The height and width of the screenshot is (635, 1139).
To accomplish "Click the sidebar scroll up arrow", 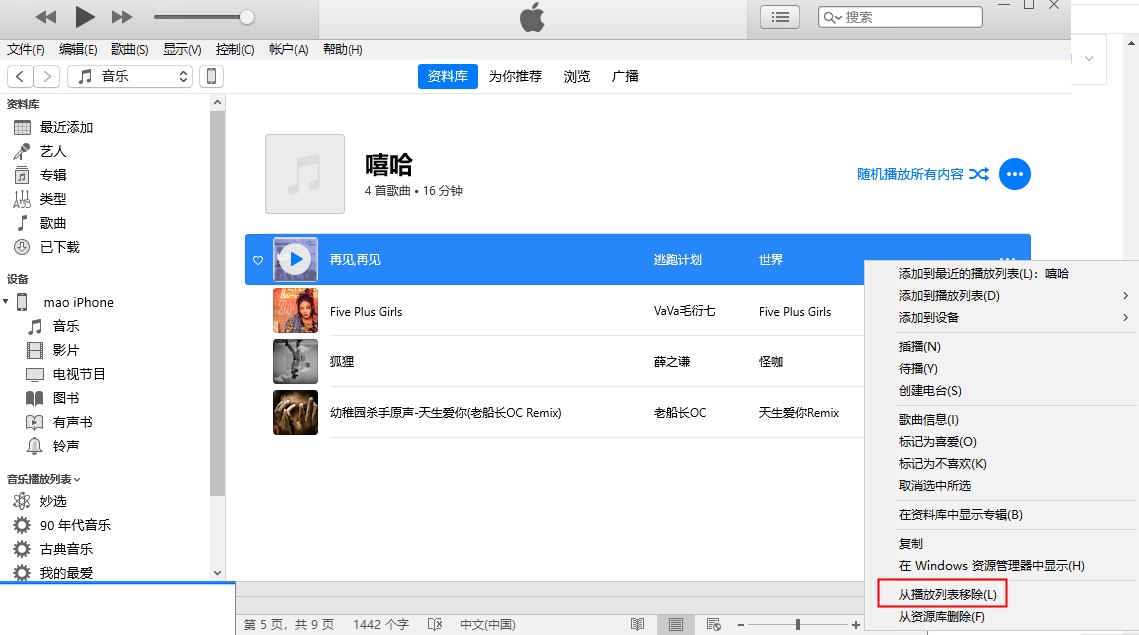I will click(217, 102).
